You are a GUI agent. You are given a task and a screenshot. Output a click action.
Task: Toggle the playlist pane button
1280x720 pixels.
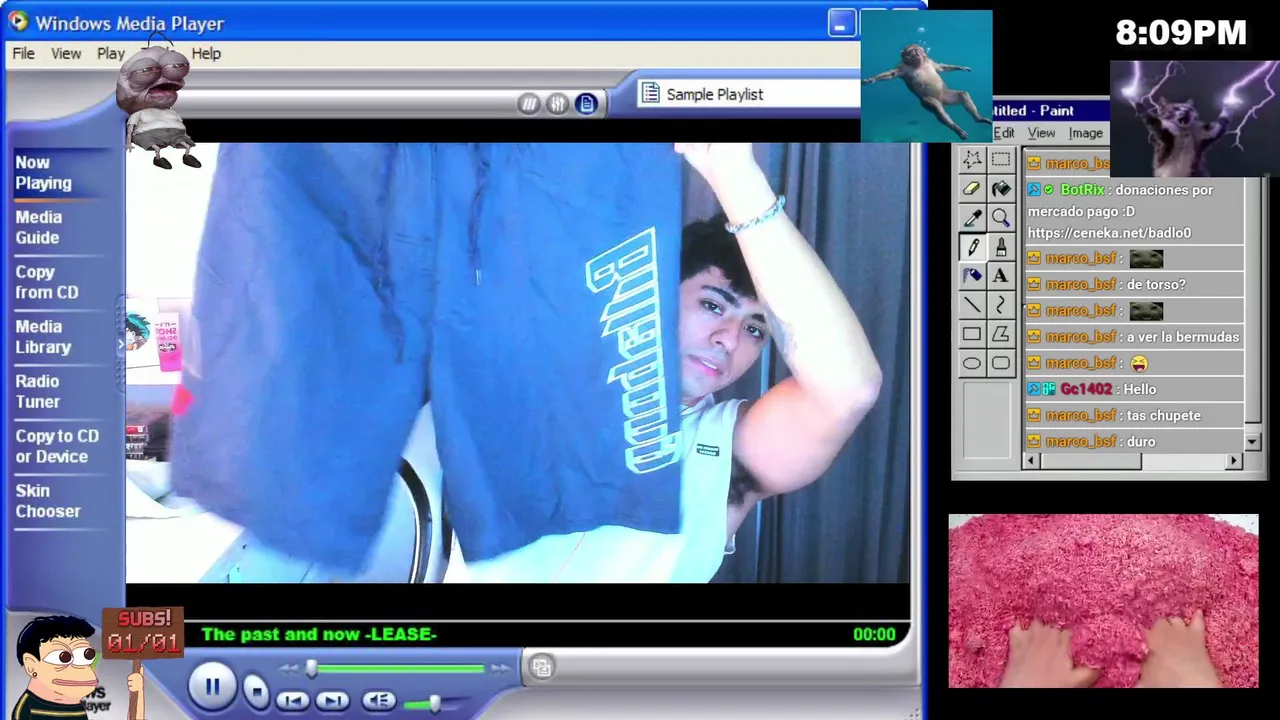pyautogui.click(x=587, y=104)
